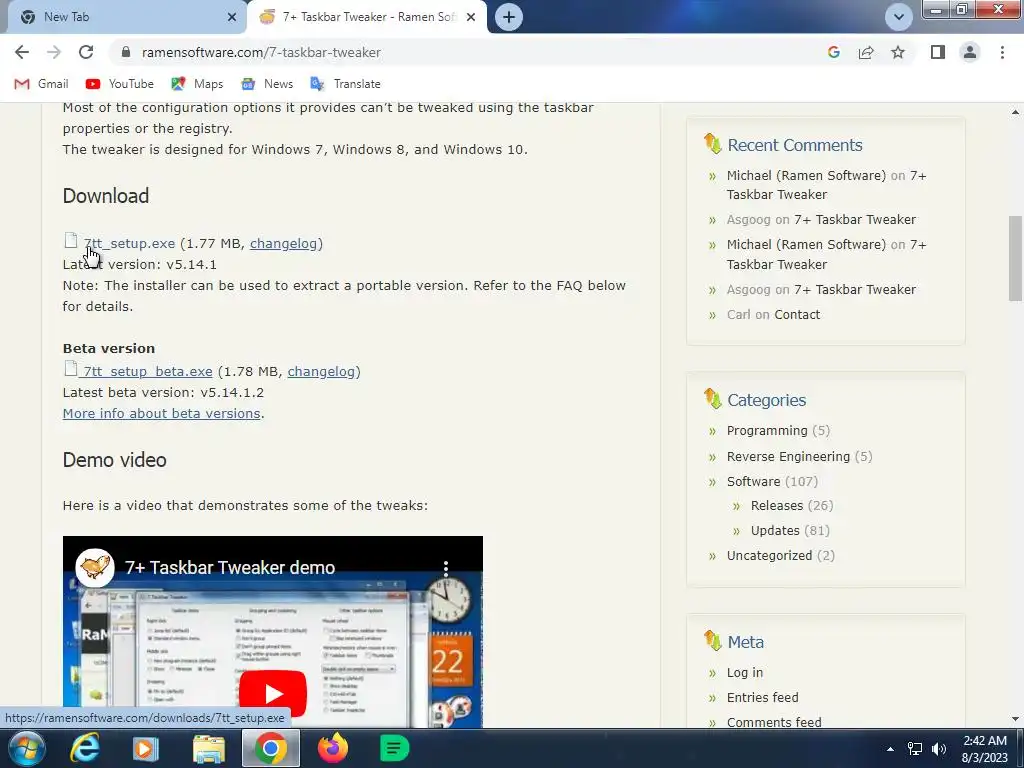
Task: Open the Entries feed link
Action: point(762,697)
